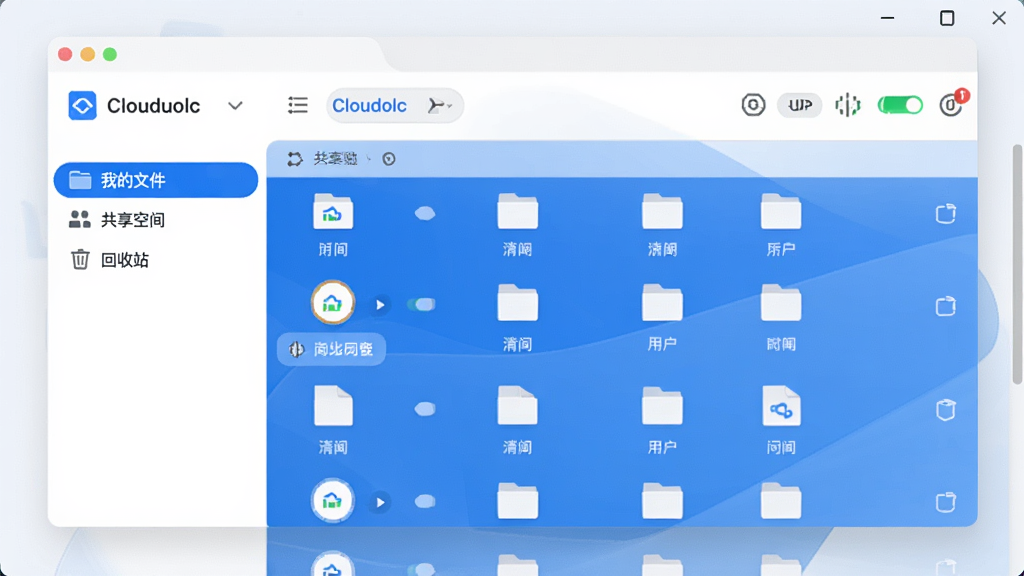
Task: Toggle the small pill switch in the third row
Action: coord(424,409)
